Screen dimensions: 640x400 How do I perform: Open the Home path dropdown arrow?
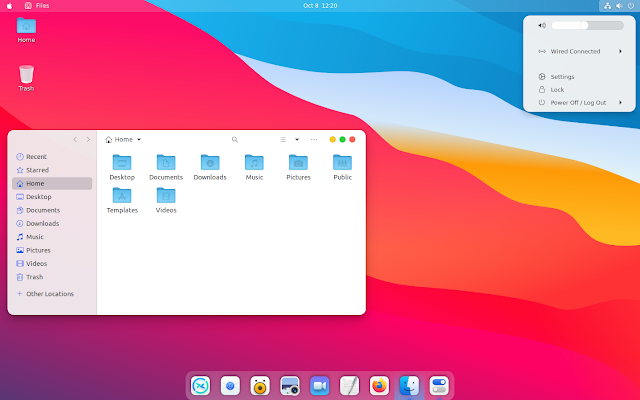139,140
